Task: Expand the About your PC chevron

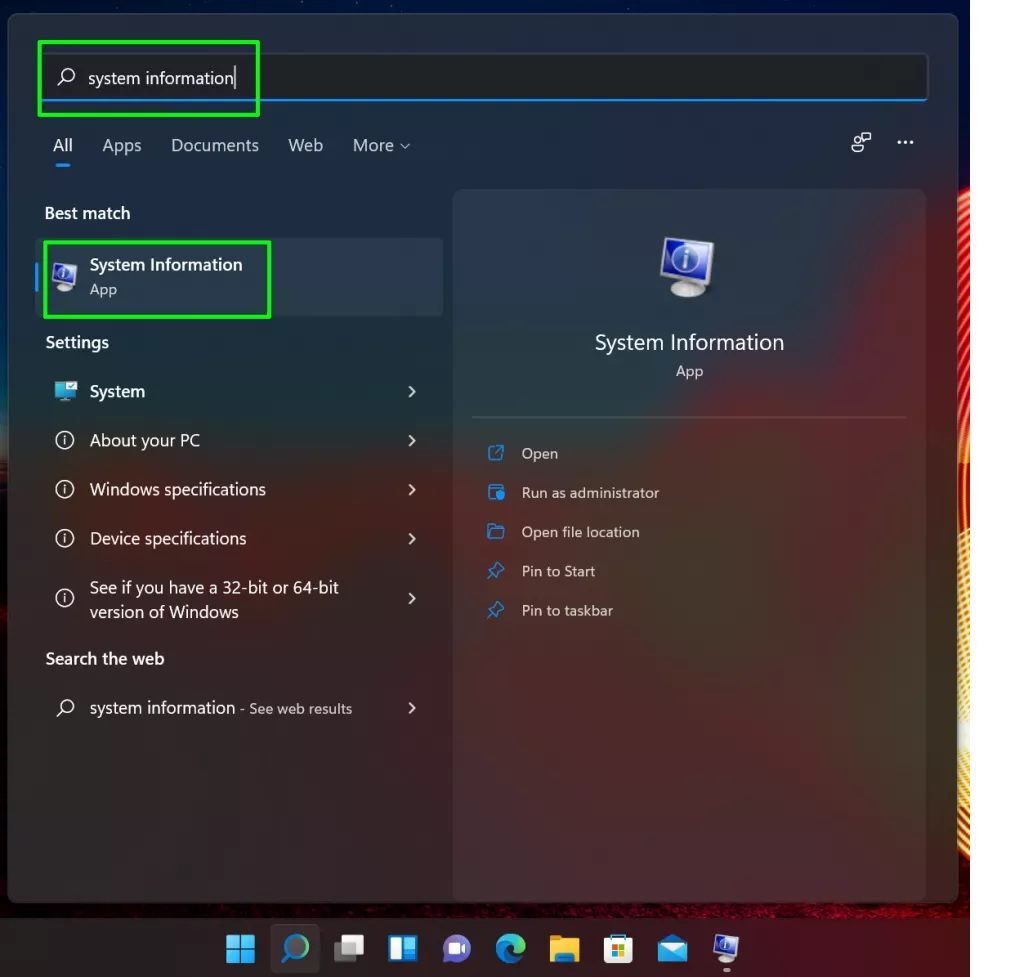Action: (411, 441)
